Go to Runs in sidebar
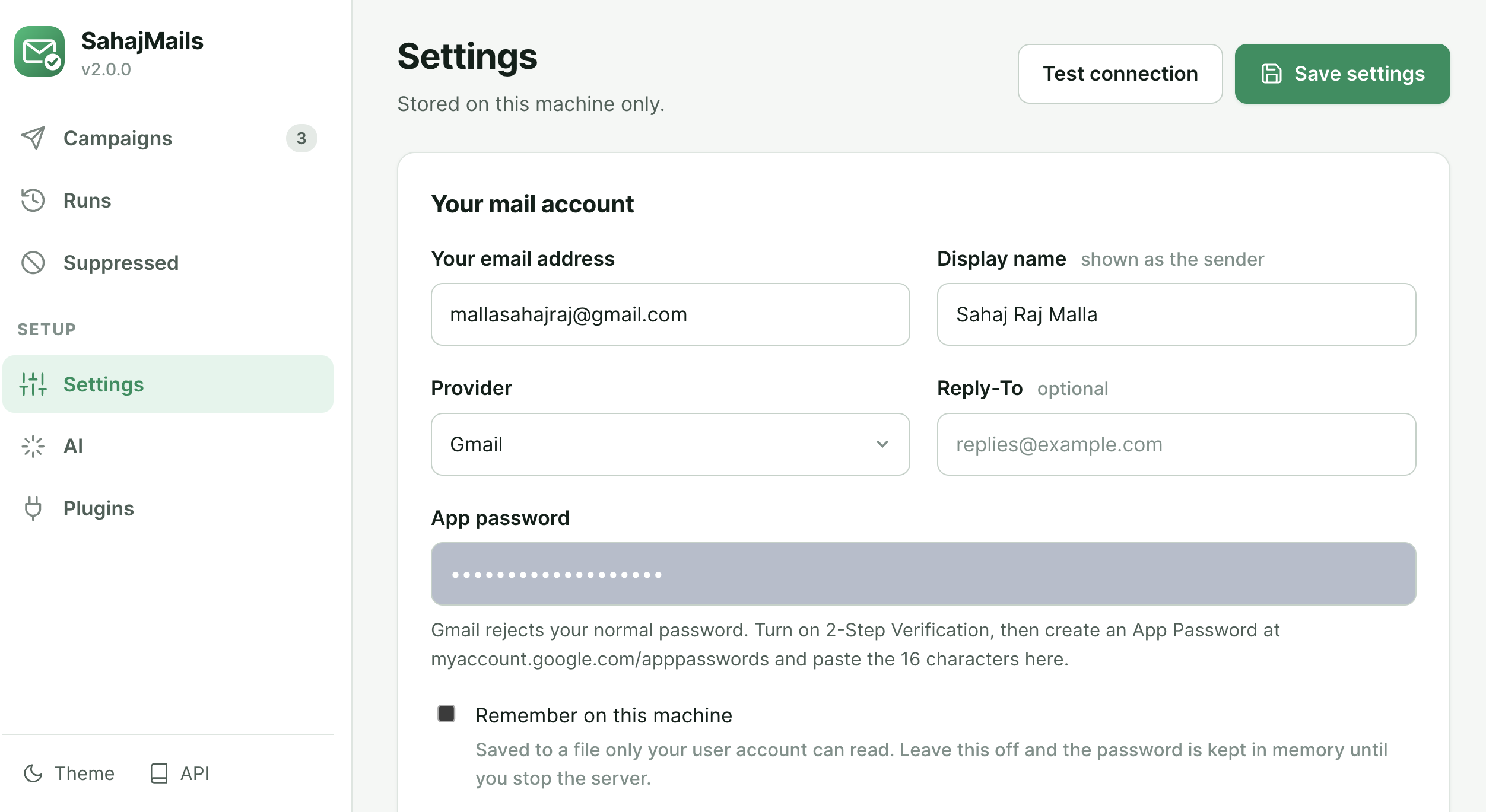 (x=168, y=200)
